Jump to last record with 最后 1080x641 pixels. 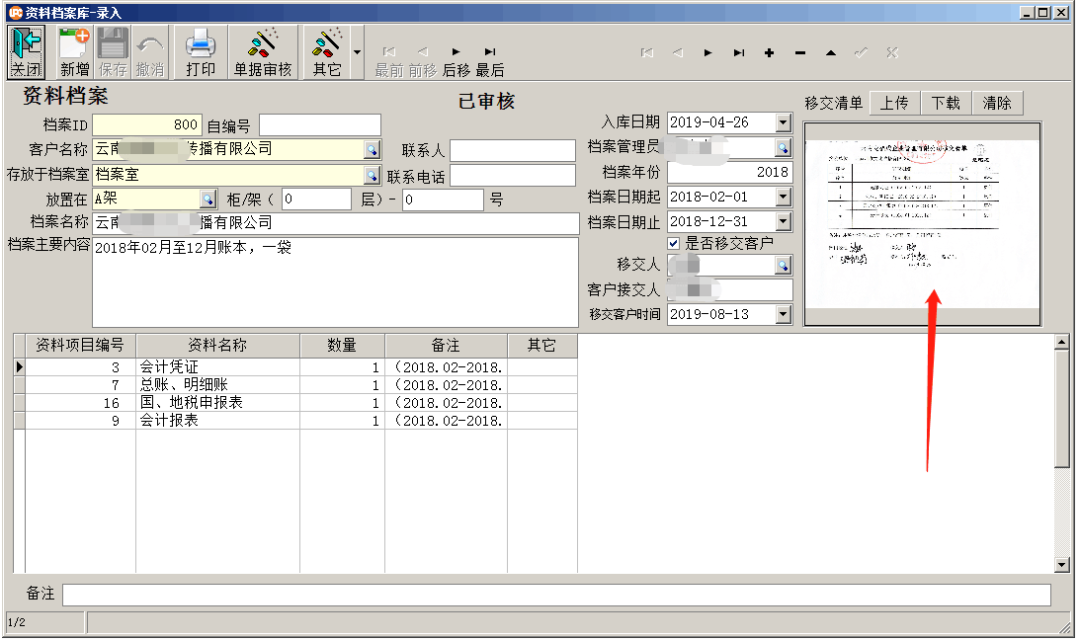(490, 61)
